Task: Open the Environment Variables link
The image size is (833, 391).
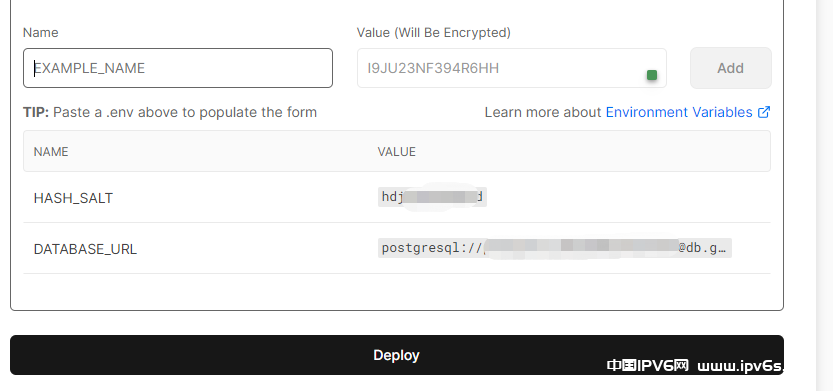Action: pos(679,112)
